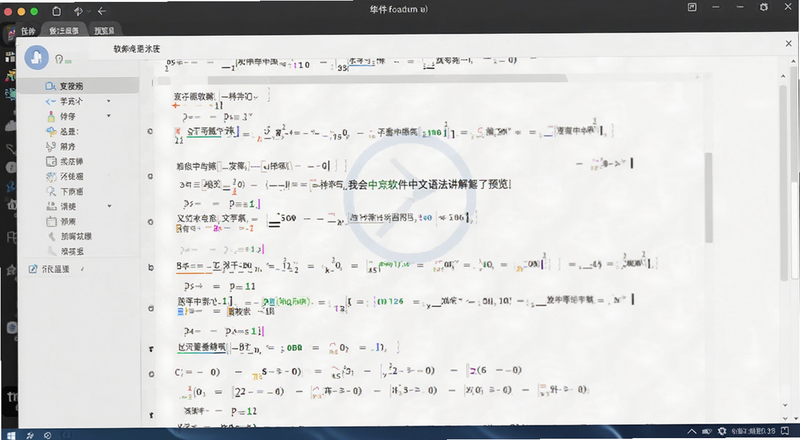Close the inner panel with its X button
The width and height of the screenshot is (800, 440).
788,44
